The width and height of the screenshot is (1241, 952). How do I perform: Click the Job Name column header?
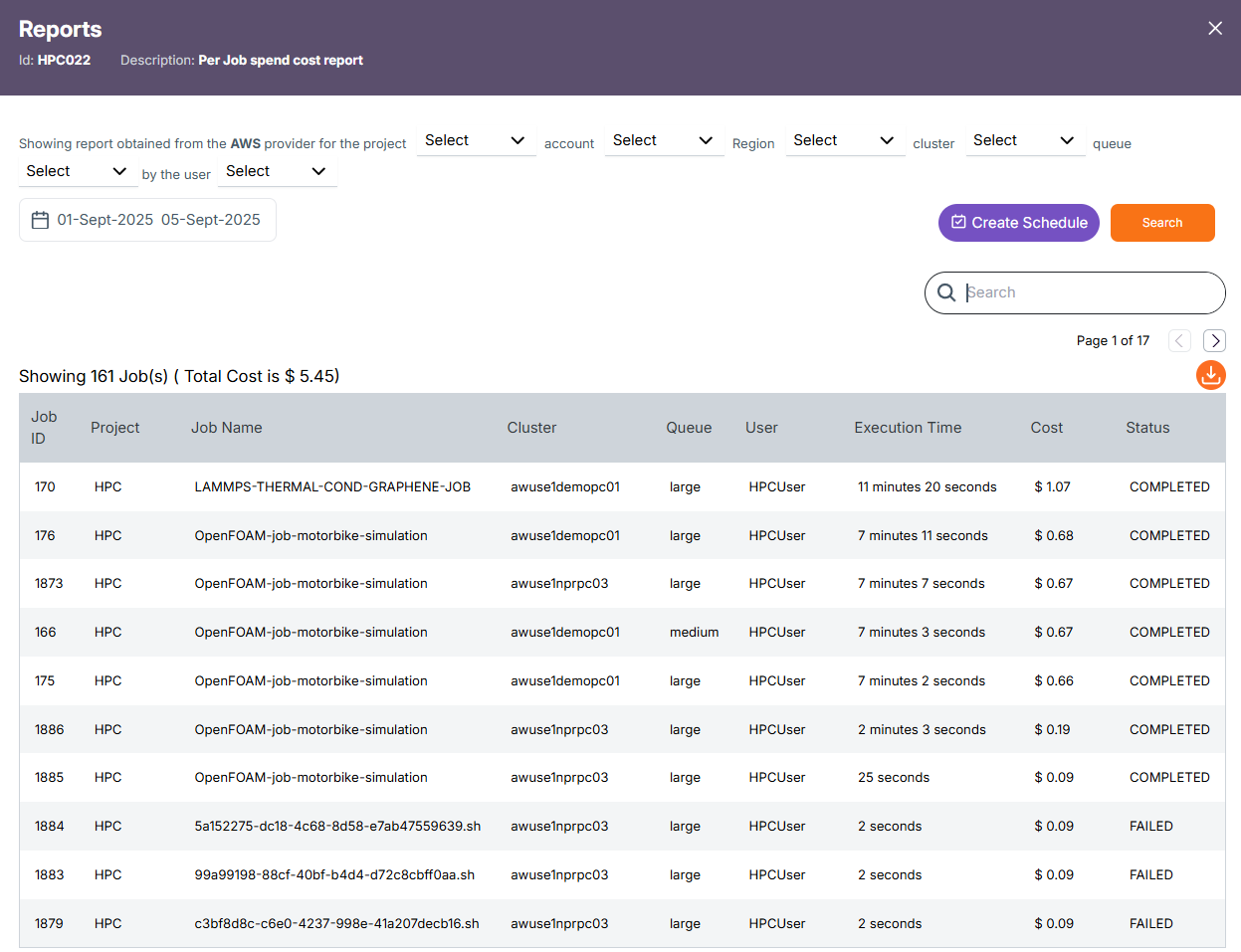coord(227,428)
